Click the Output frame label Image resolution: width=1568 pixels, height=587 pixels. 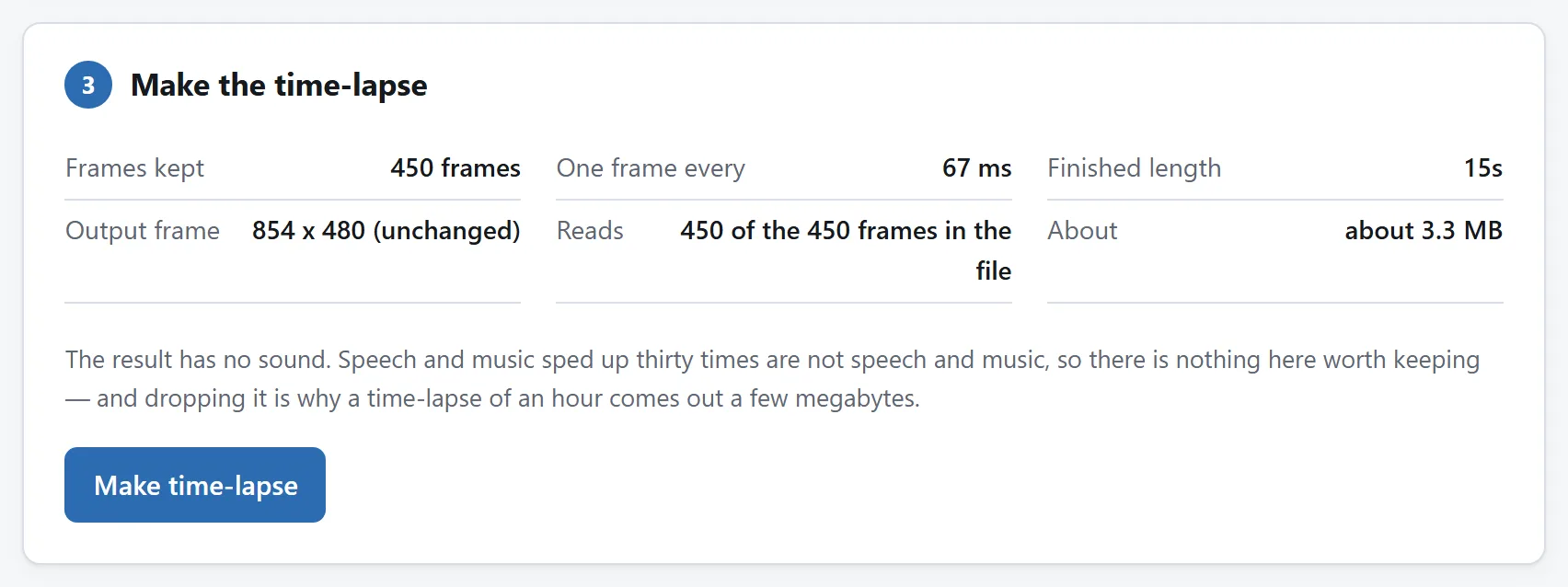pos(143,231)
